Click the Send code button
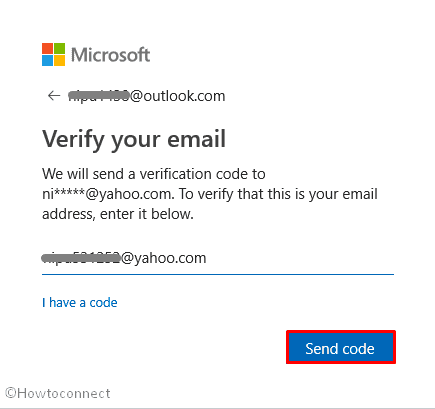This screenshot has height=409, width=435. (x=341, y=347)
